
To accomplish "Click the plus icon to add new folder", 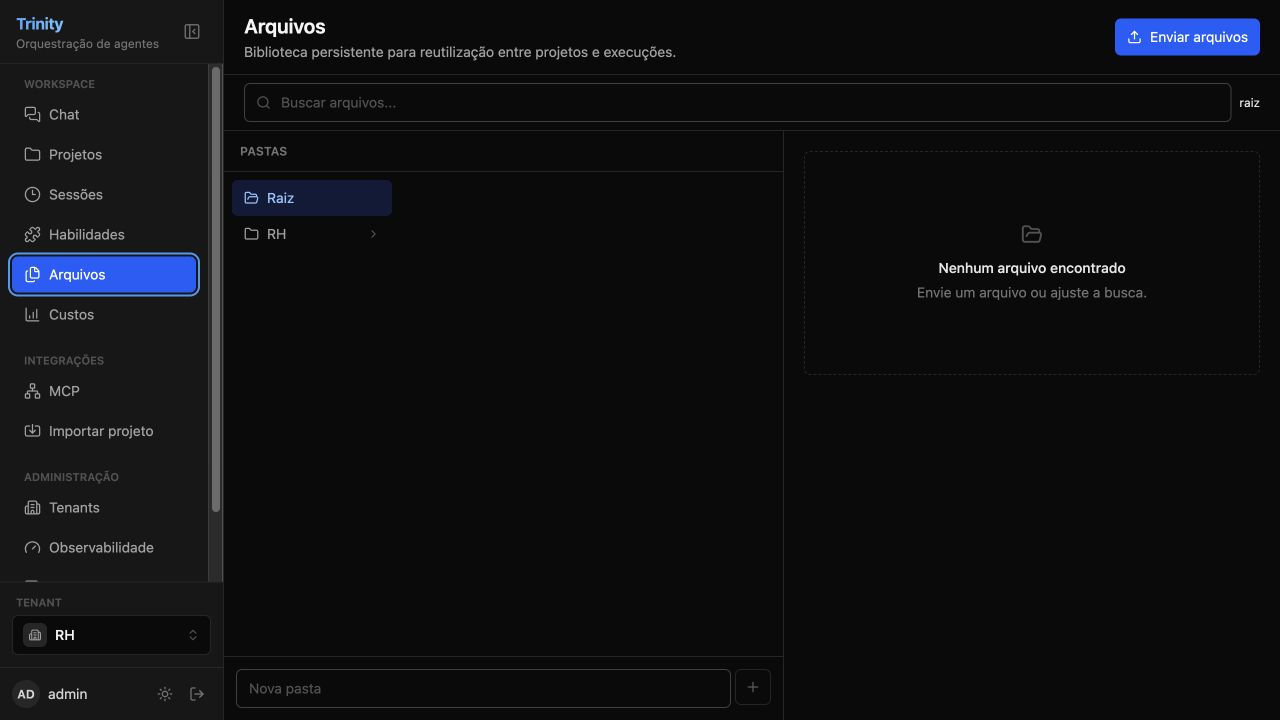I will coord(753,688).
